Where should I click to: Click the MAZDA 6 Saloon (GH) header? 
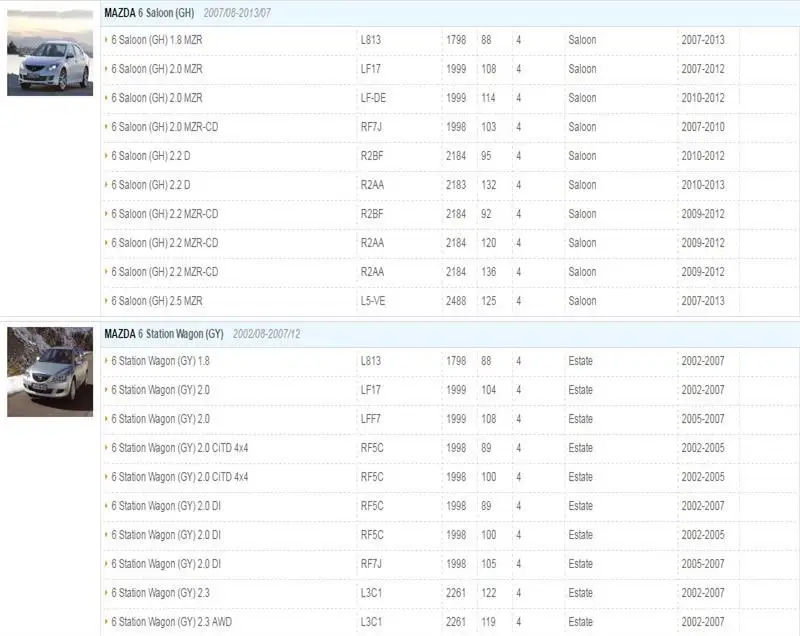coord(149,13)
